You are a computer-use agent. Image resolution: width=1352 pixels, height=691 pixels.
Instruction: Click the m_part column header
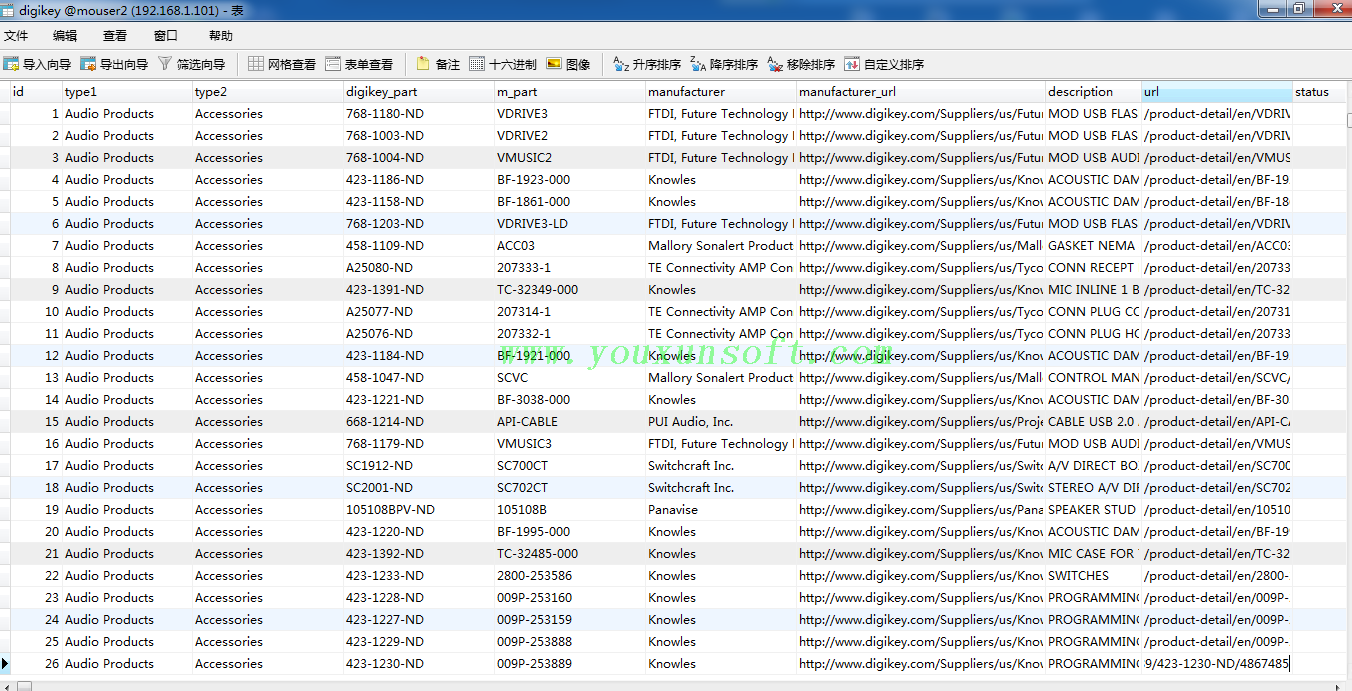point(570,91)
